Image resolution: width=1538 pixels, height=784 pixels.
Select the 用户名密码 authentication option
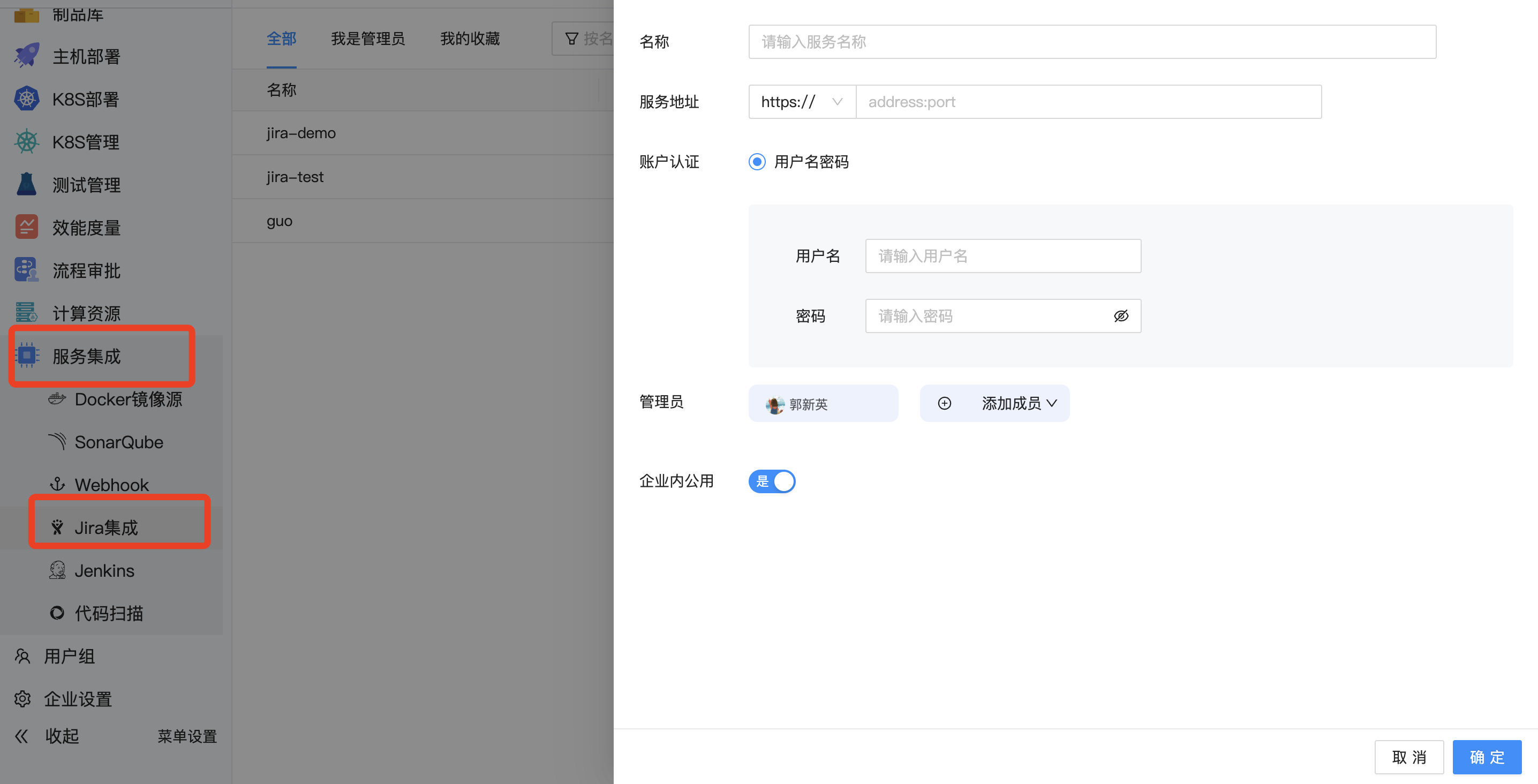(757, 161)
